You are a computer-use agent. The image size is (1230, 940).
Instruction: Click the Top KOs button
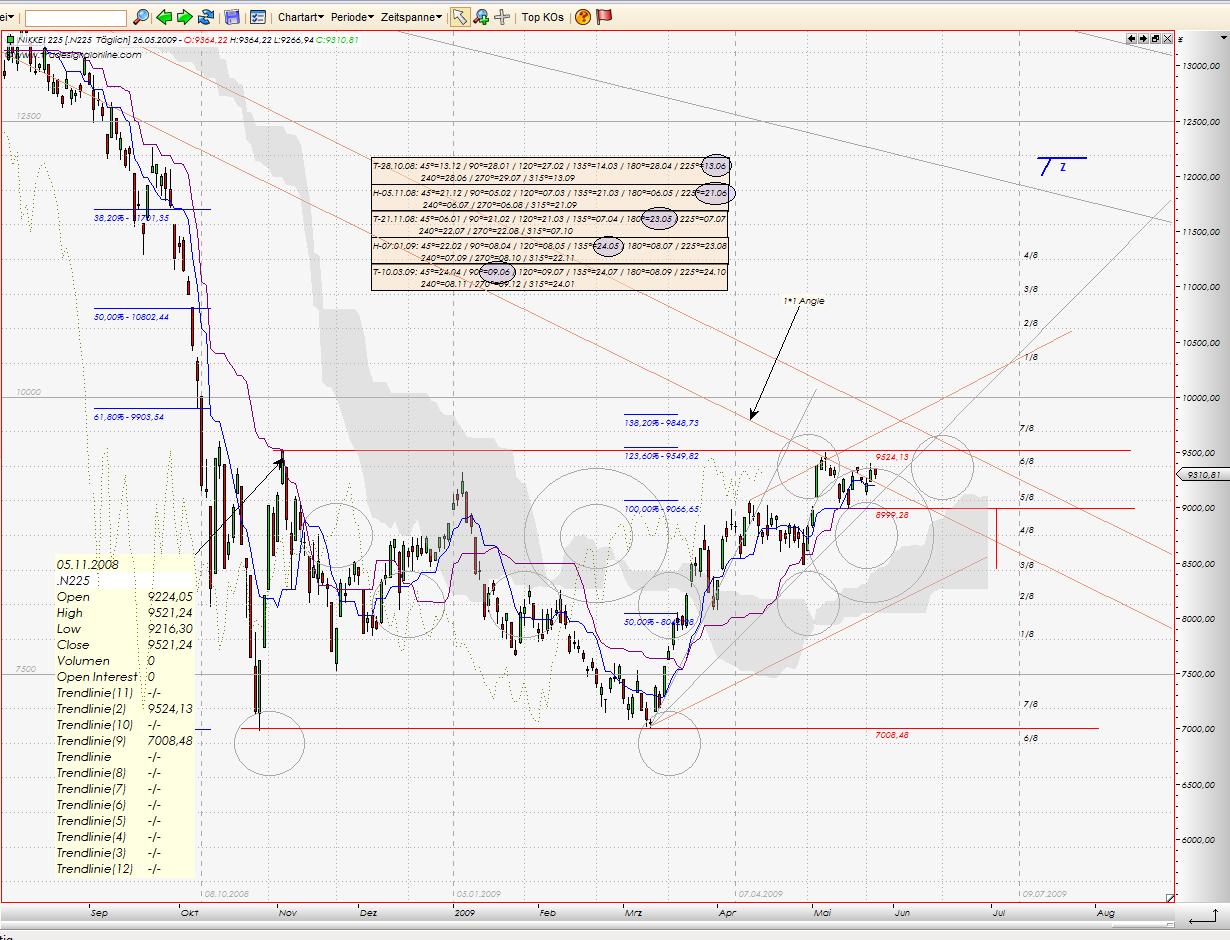[543, 17]
